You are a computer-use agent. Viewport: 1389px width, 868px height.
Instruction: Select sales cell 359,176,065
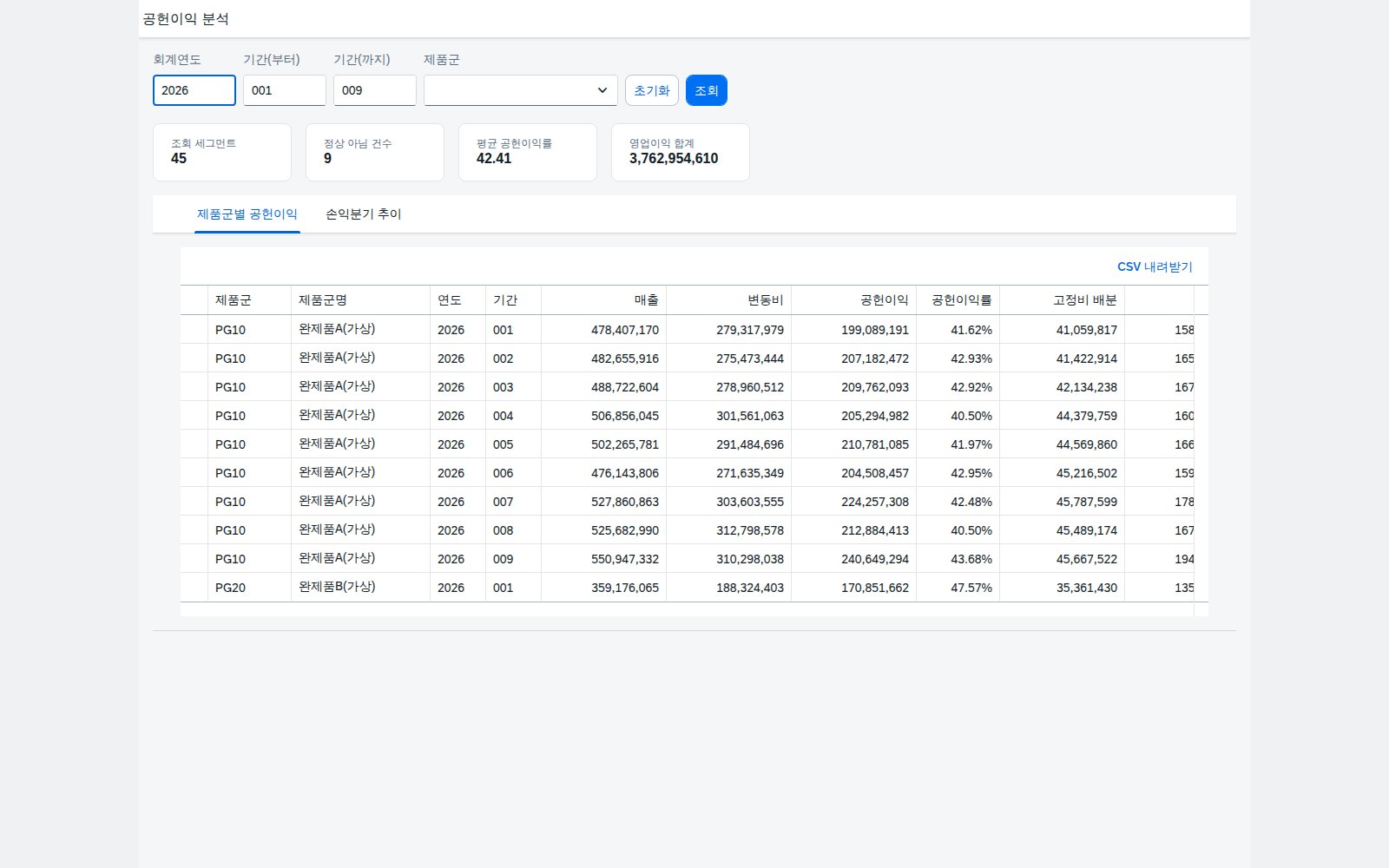[604, 588]
